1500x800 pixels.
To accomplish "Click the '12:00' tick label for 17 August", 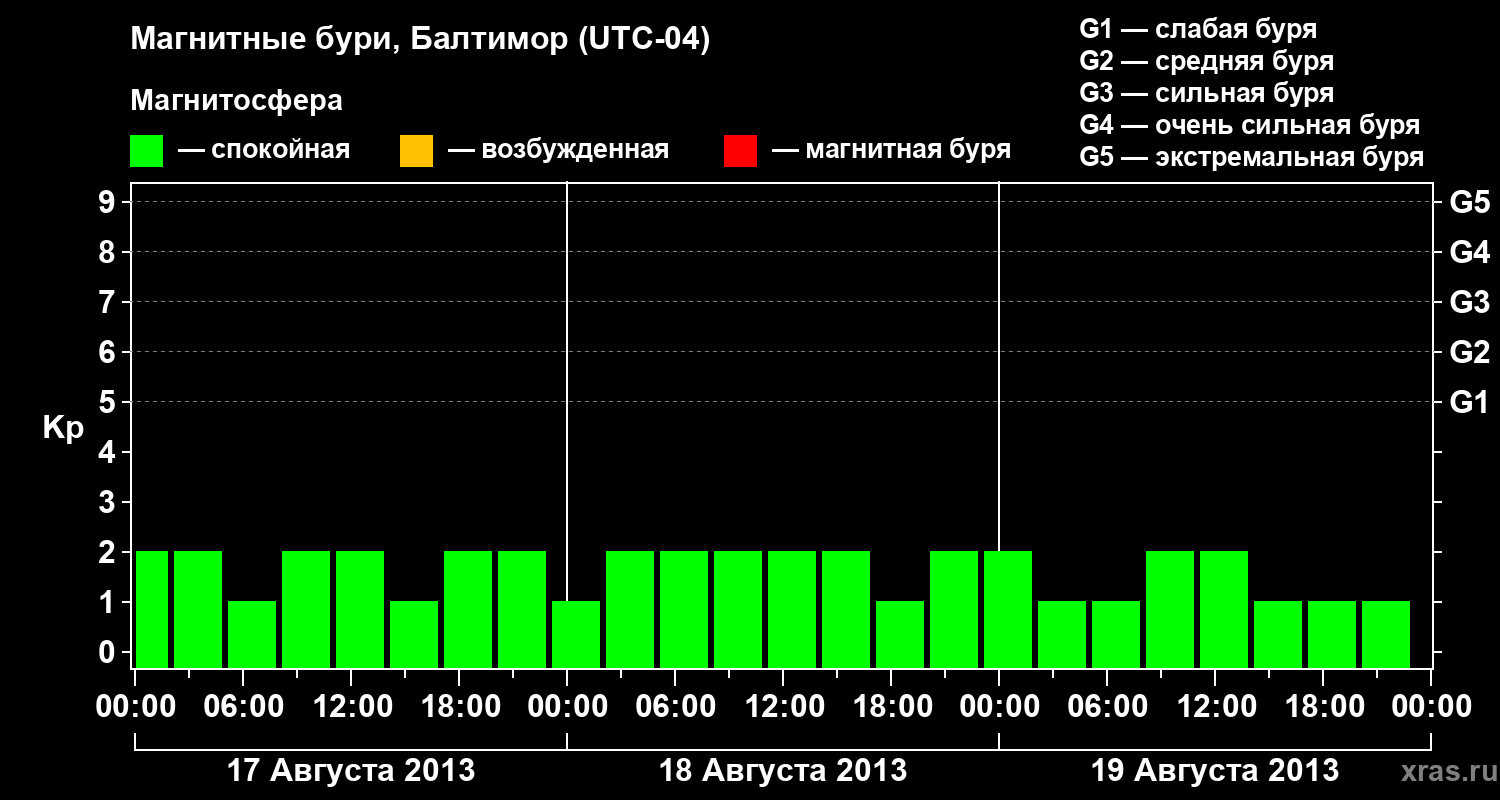I will pyautogui.click(x=351, y=707).
